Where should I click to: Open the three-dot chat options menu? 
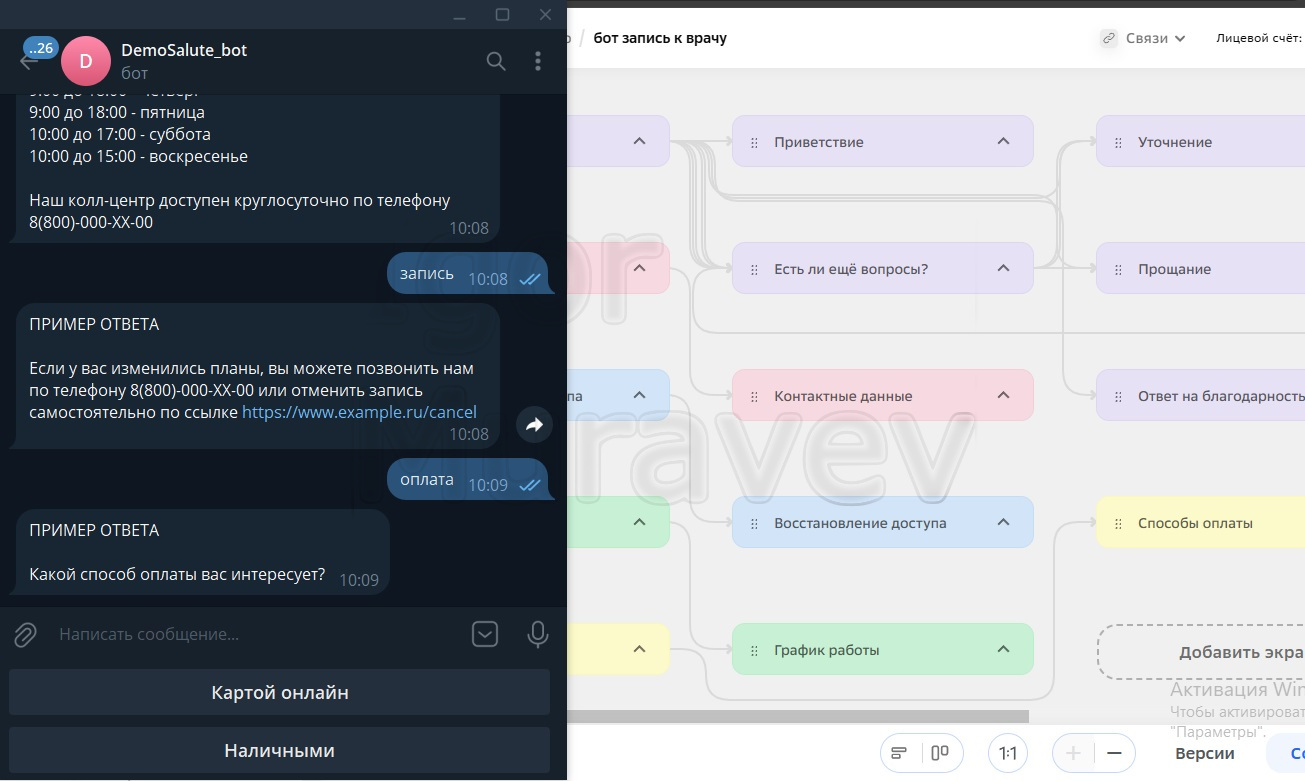point(538,61)
